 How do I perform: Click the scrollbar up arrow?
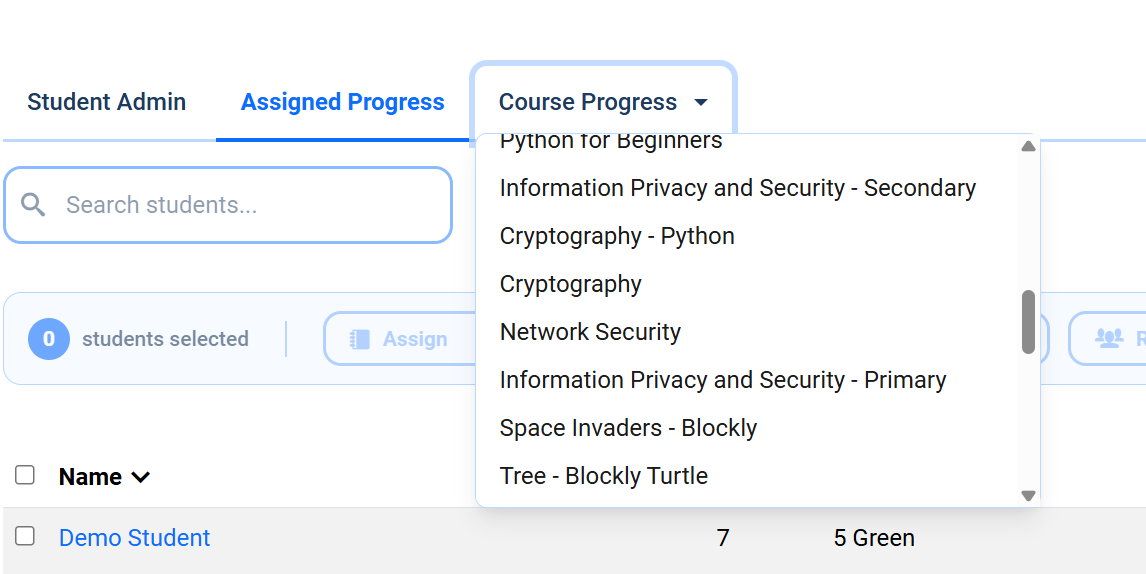pos(1028,147)
